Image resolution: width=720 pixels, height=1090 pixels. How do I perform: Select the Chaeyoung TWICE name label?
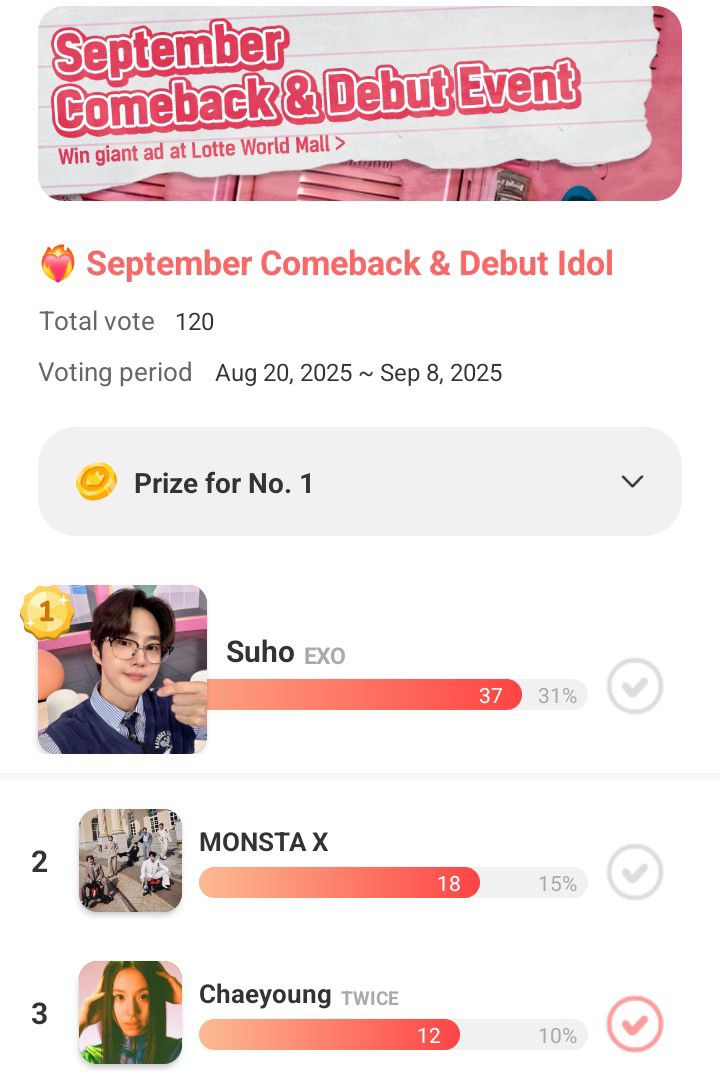coord(299,995)
